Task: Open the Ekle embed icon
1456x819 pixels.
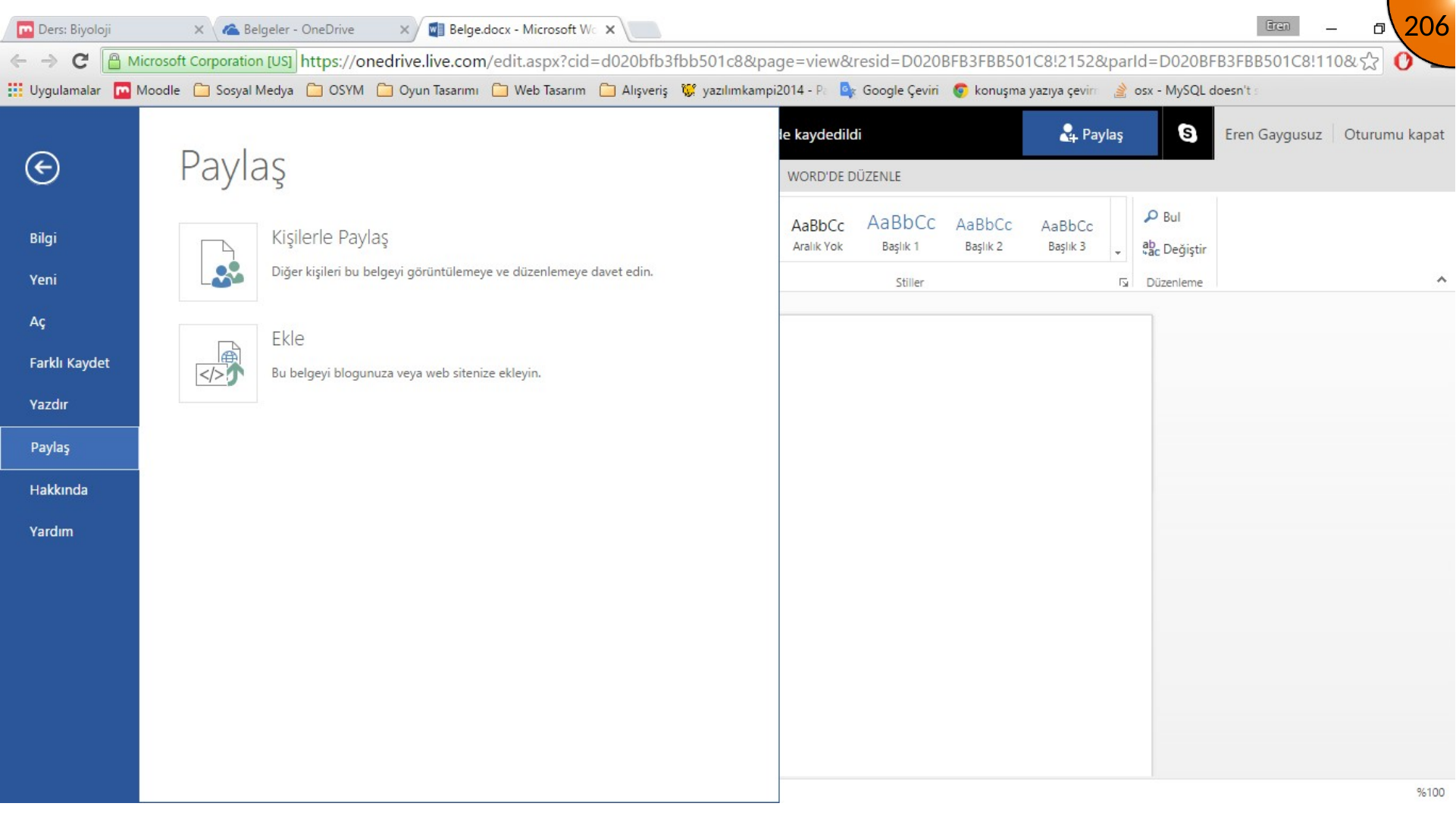Action: pos(218,363)
